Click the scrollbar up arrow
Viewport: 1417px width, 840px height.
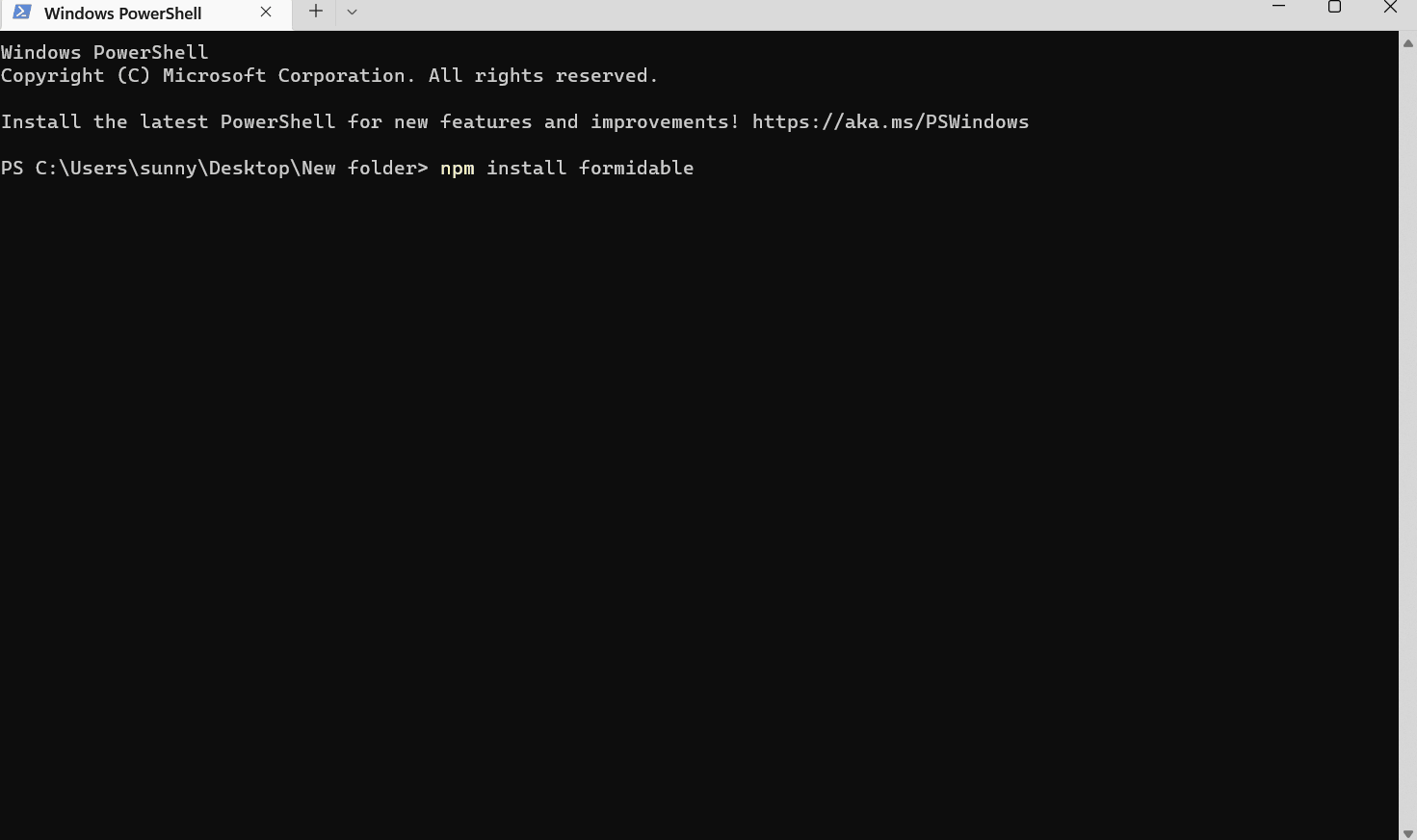pos(1408,43)
